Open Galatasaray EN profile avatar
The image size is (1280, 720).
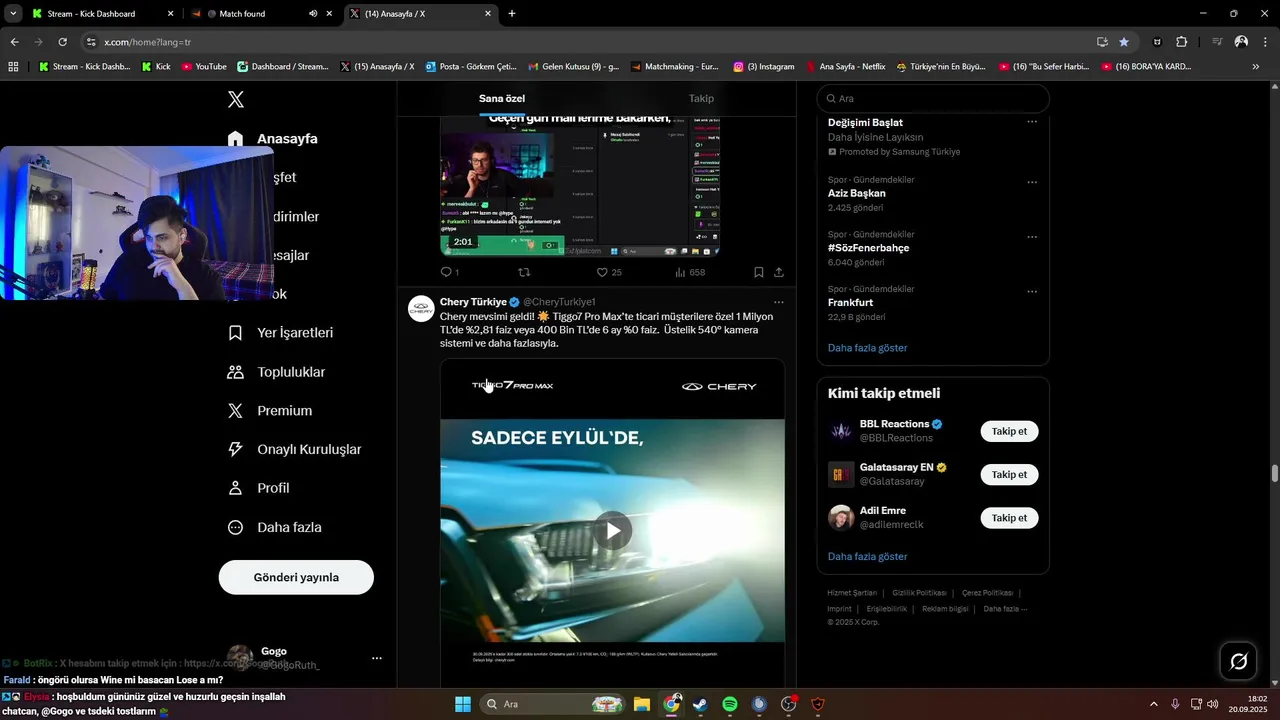click(841, 474)
